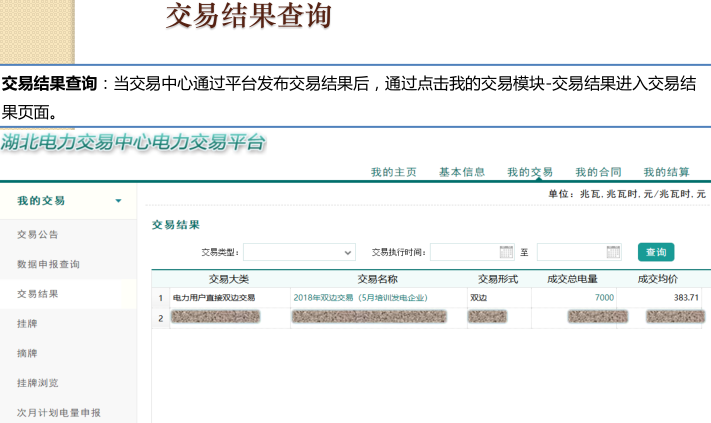Click the 7000 traded volume link
Image resolution: width=711 pixels, height=423 pixels.
[604, 298]
